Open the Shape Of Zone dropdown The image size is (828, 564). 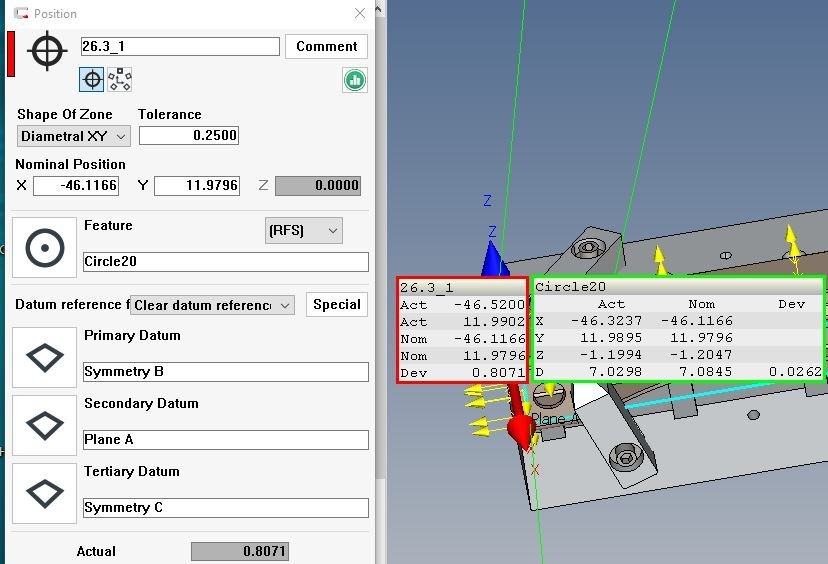pyautogui.click(x=74, y=136)
